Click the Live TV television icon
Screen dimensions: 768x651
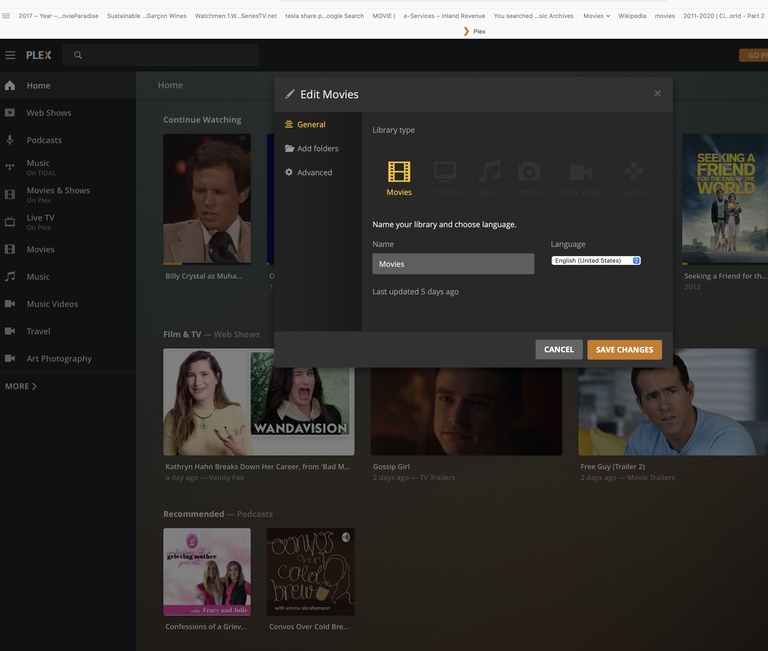(x=10, y=222)
